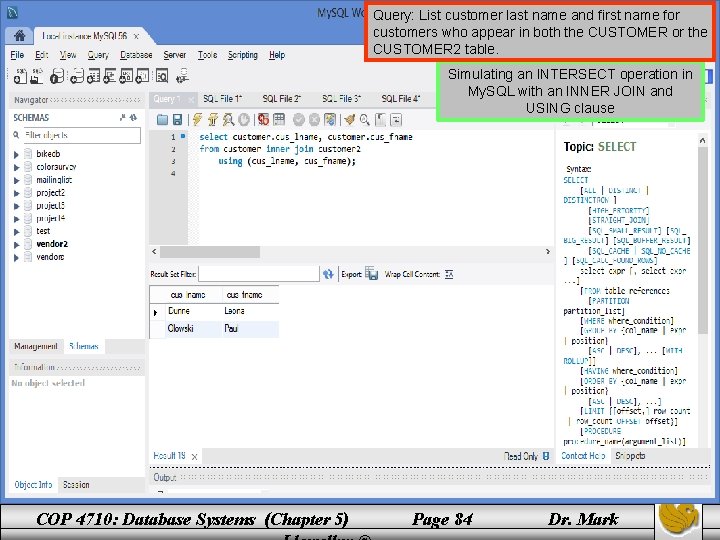Search table data icon in main toolbar
Viewport: 720px width, 540px height.
tap(162, 76)
